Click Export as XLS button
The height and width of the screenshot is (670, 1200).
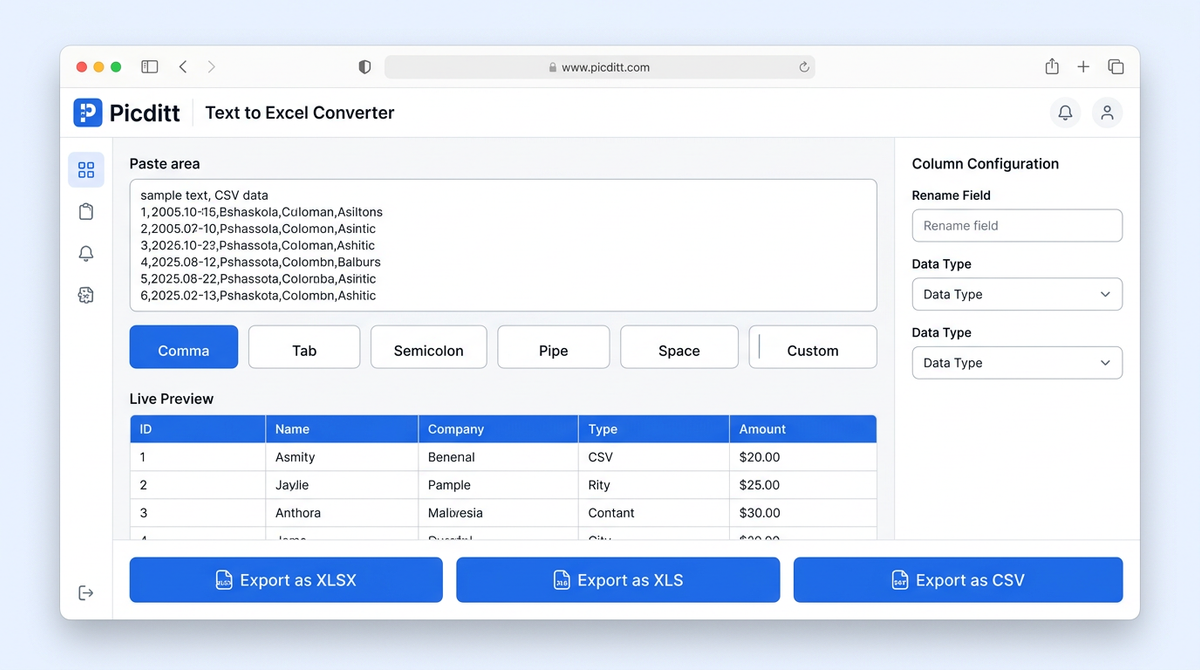tap(618, 580)
